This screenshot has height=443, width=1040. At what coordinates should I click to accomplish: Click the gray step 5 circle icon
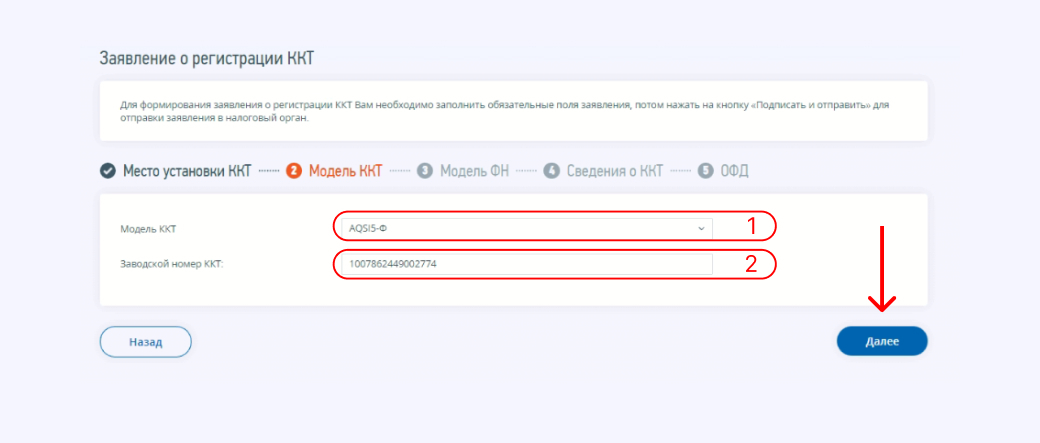[x=706, y=170]
